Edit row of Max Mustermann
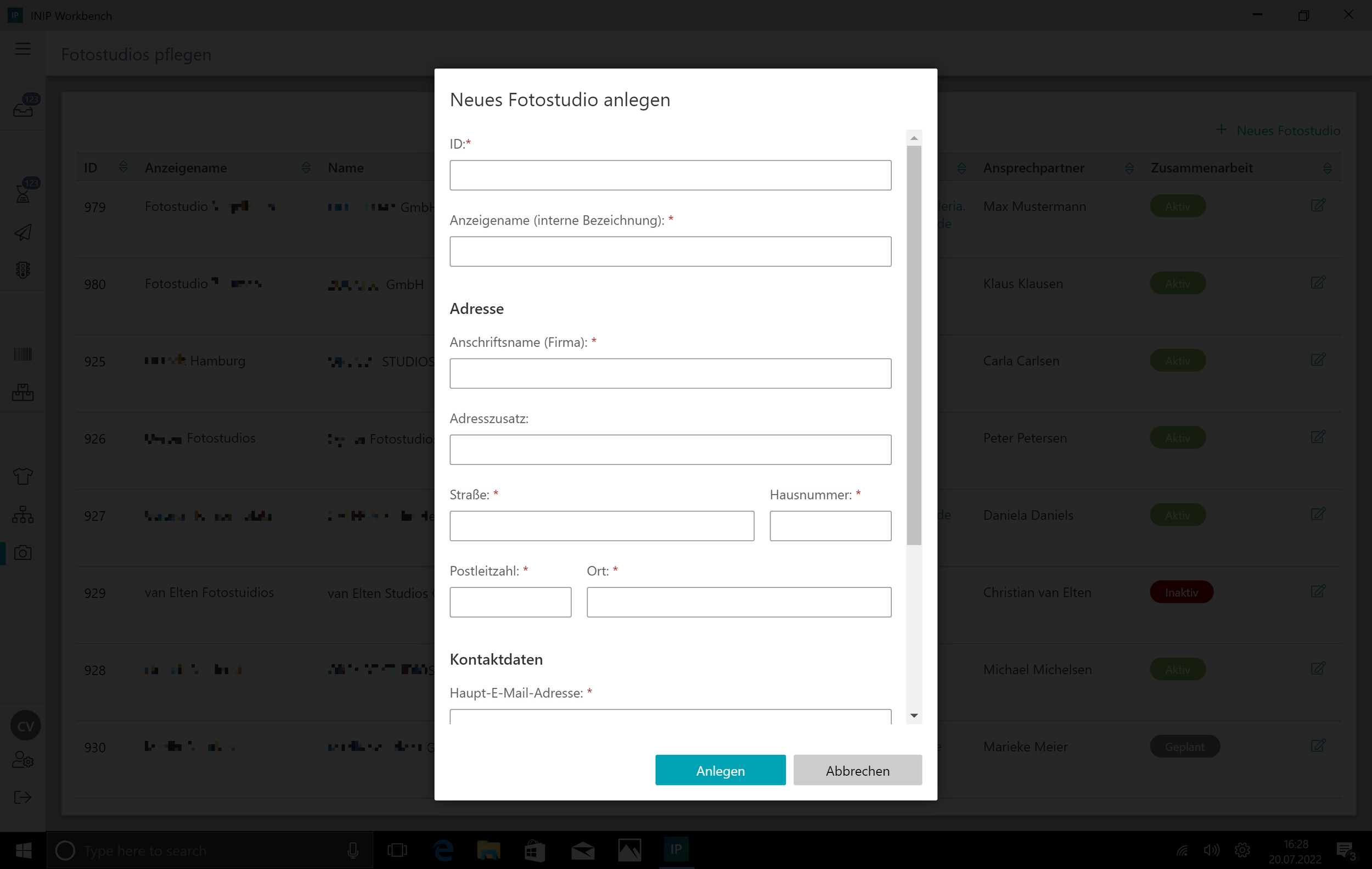 (1318, 205)
